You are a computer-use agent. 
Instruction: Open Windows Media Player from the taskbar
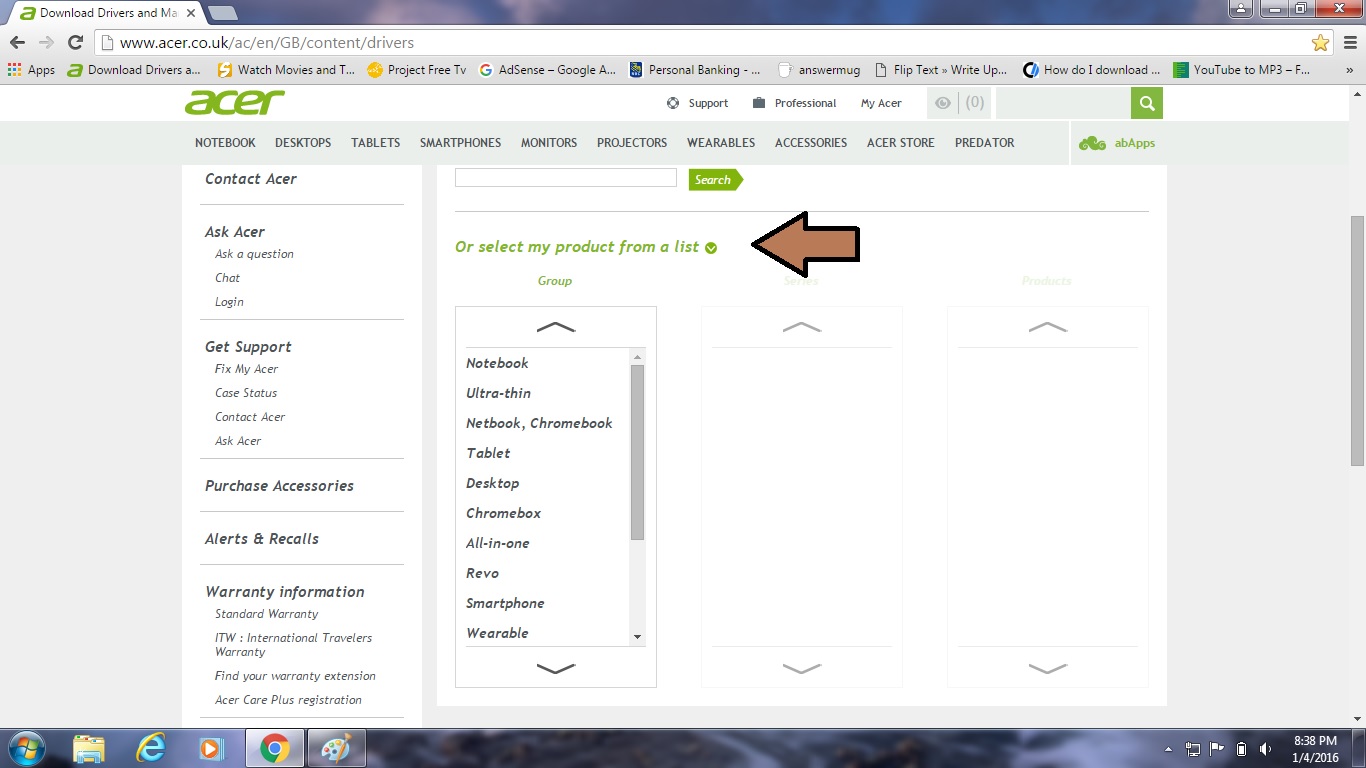211,748
